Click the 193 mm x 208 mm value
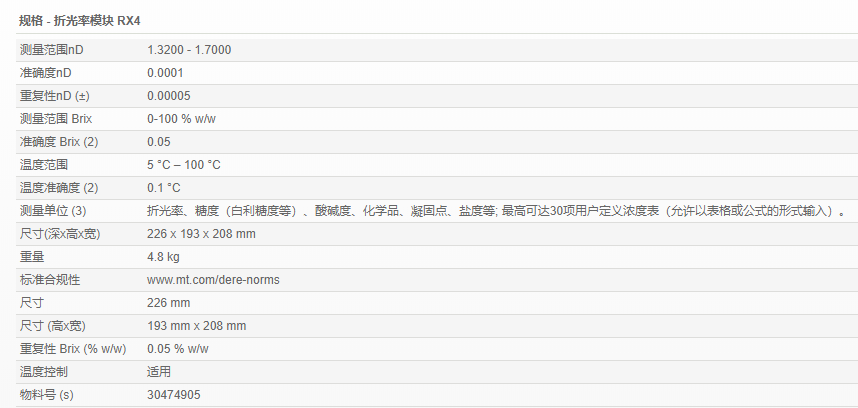 click(x=196, y=326)
